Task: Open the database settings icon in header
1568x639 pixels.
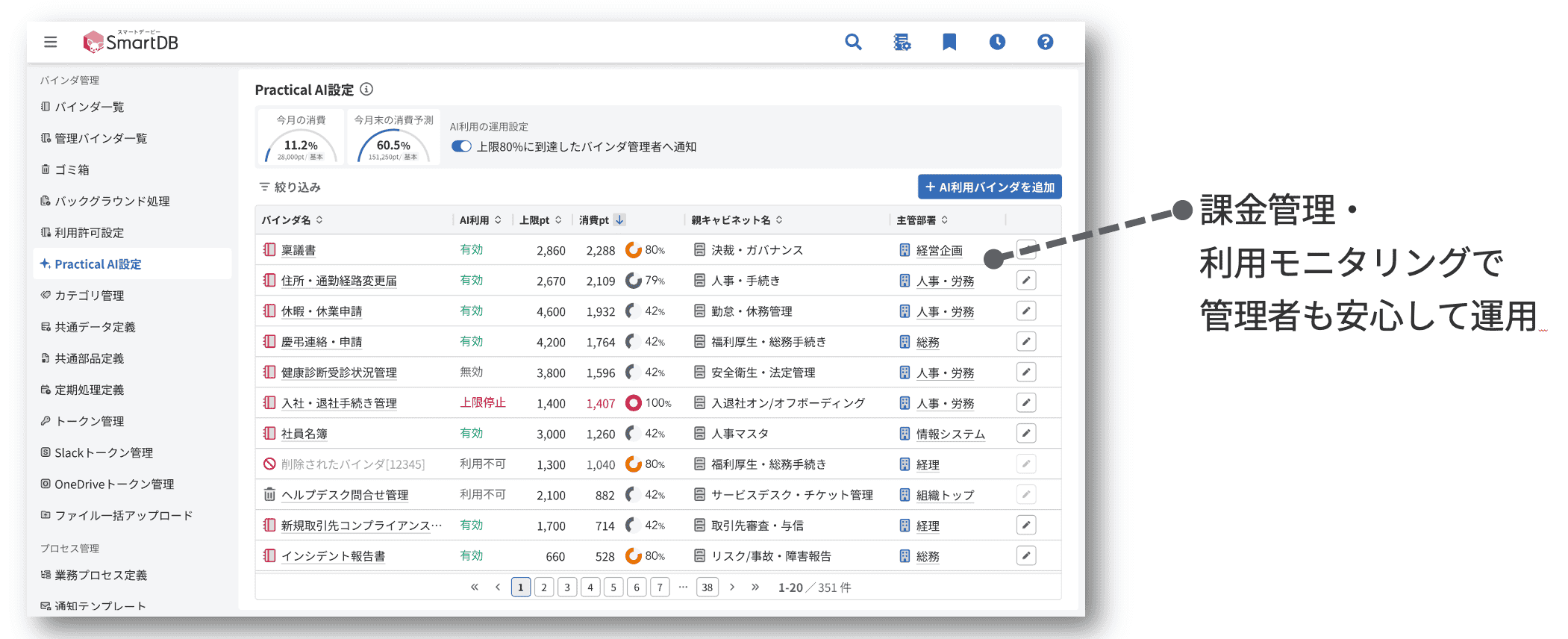Action: pos(902,42)
